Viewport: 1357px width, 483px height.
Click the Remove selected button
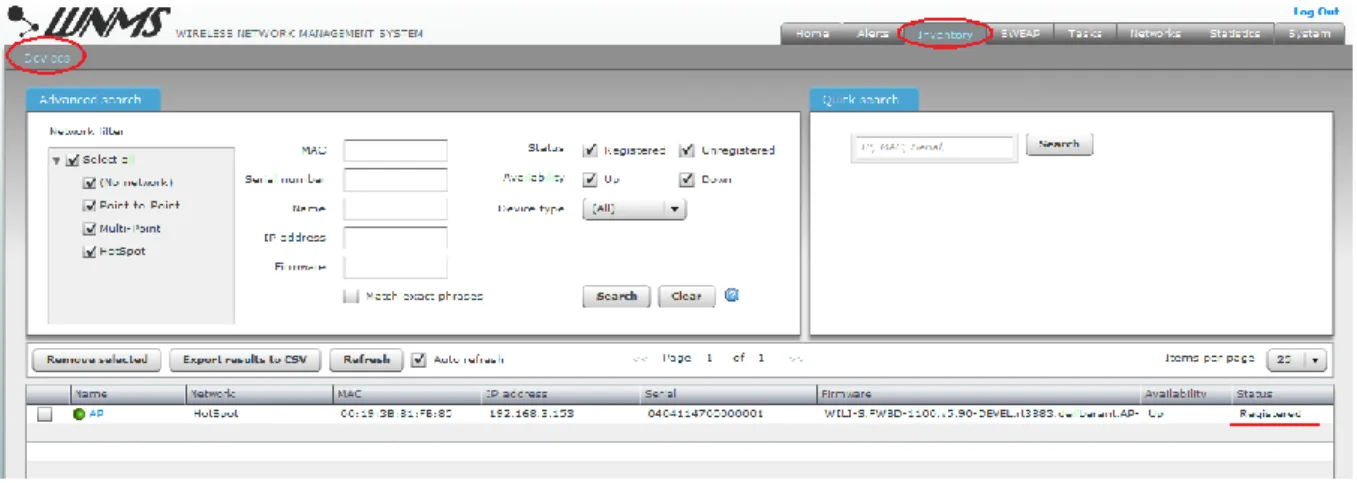click(97, 360)
